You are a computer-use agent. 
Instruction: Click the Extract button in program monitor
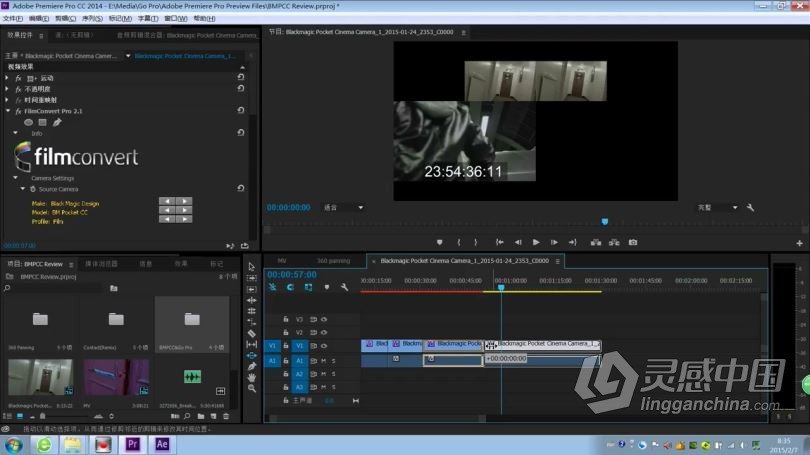pos(614,242)
